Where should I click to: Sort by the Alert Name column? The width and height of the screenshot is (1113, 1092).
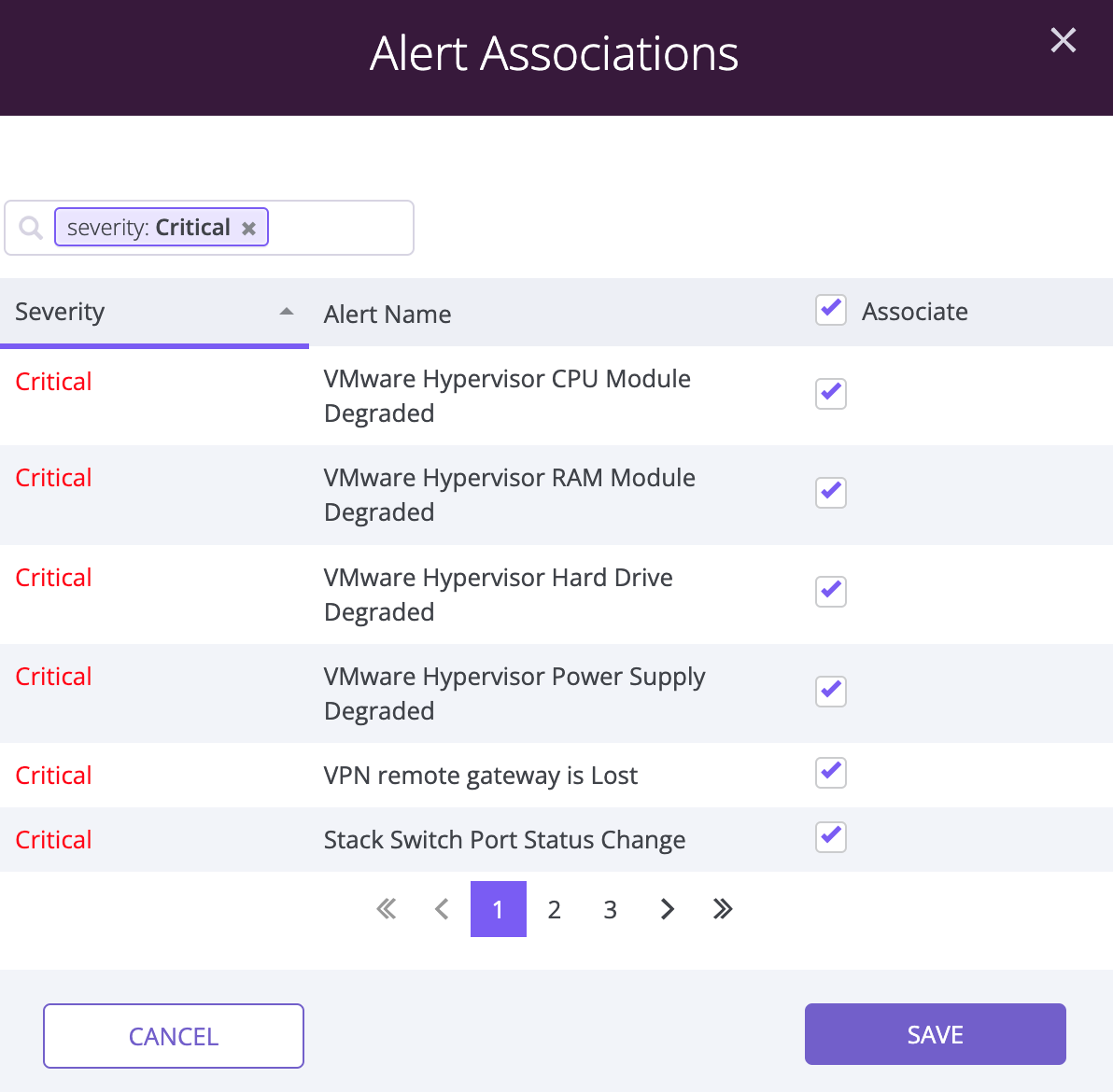[x=387, y=315]
